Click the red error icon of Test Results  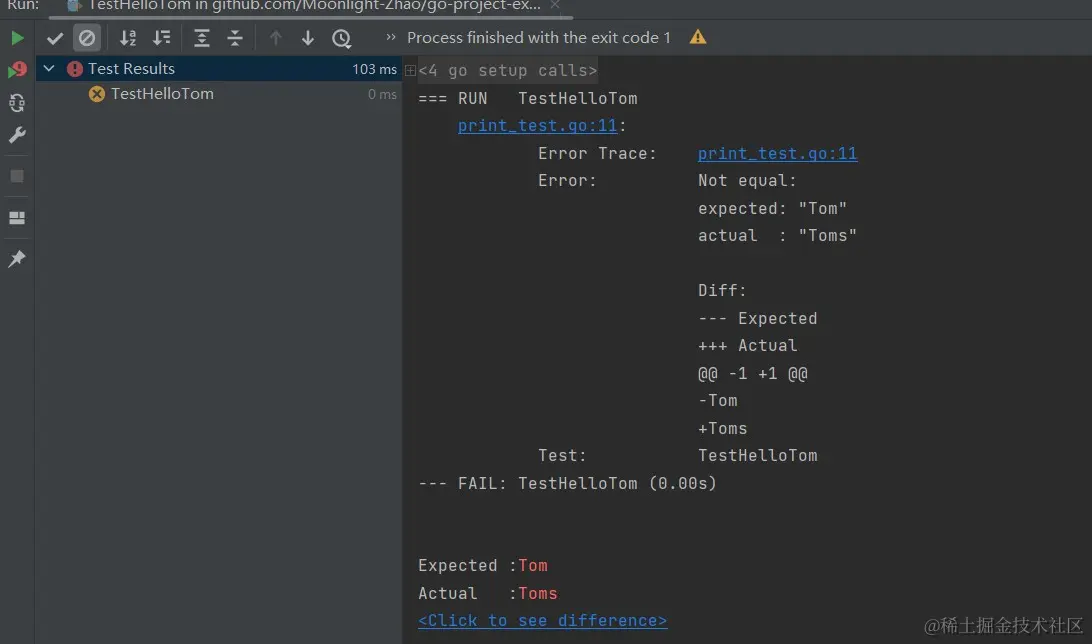click(75, 68)
